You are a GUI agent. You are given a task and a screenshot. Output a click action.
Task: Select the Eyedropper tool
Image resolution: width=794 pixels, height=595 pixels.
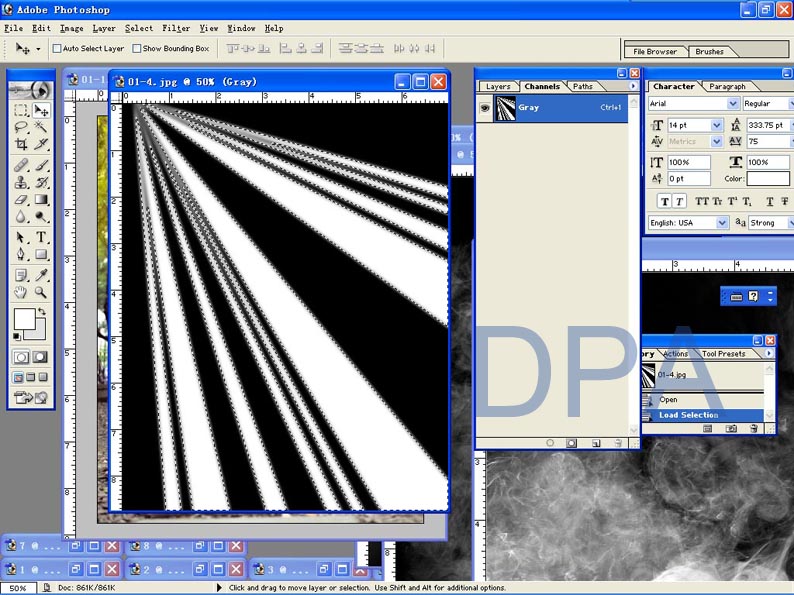(41, 275)
